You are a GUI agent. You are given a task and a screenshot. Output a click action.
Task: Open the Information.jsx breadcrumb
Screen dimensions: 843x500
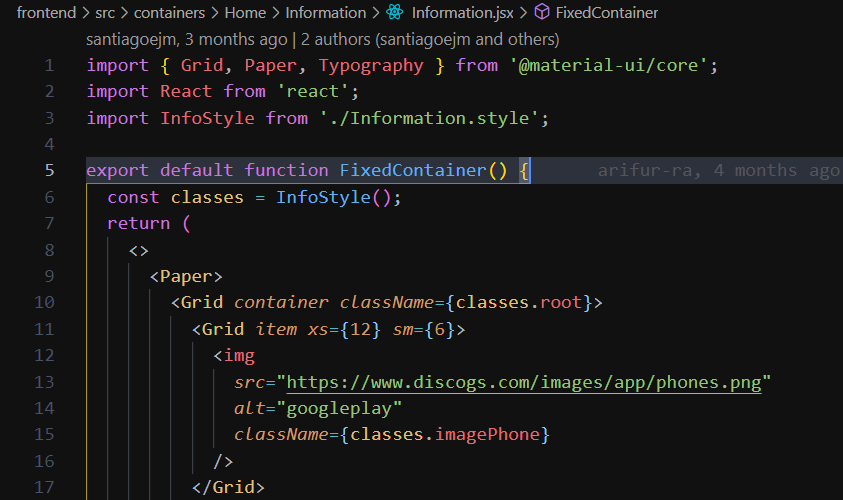click(463, 12)
